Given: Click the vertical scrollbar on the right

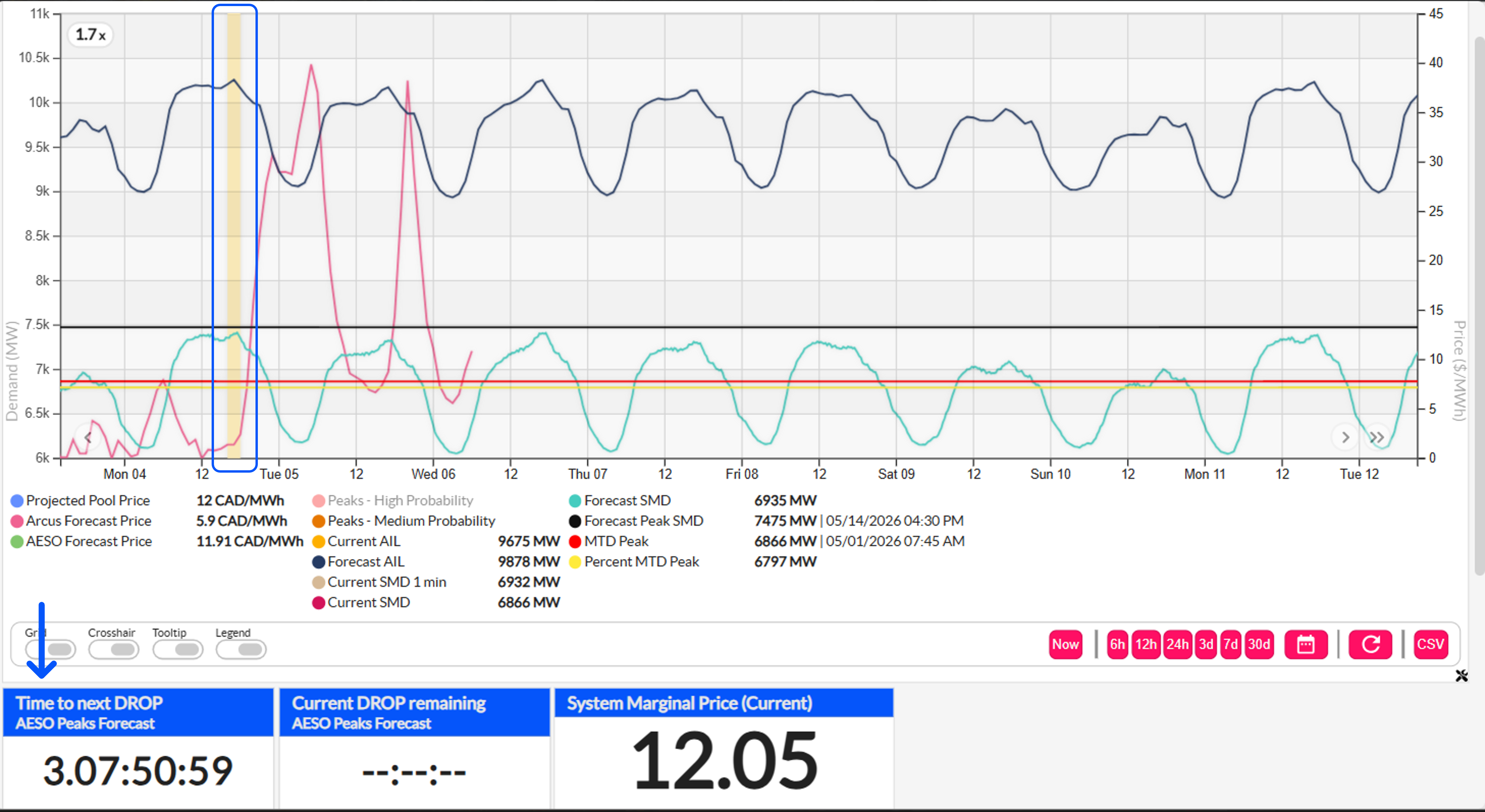Looking at the screenshot, I should click(1479, 305).
